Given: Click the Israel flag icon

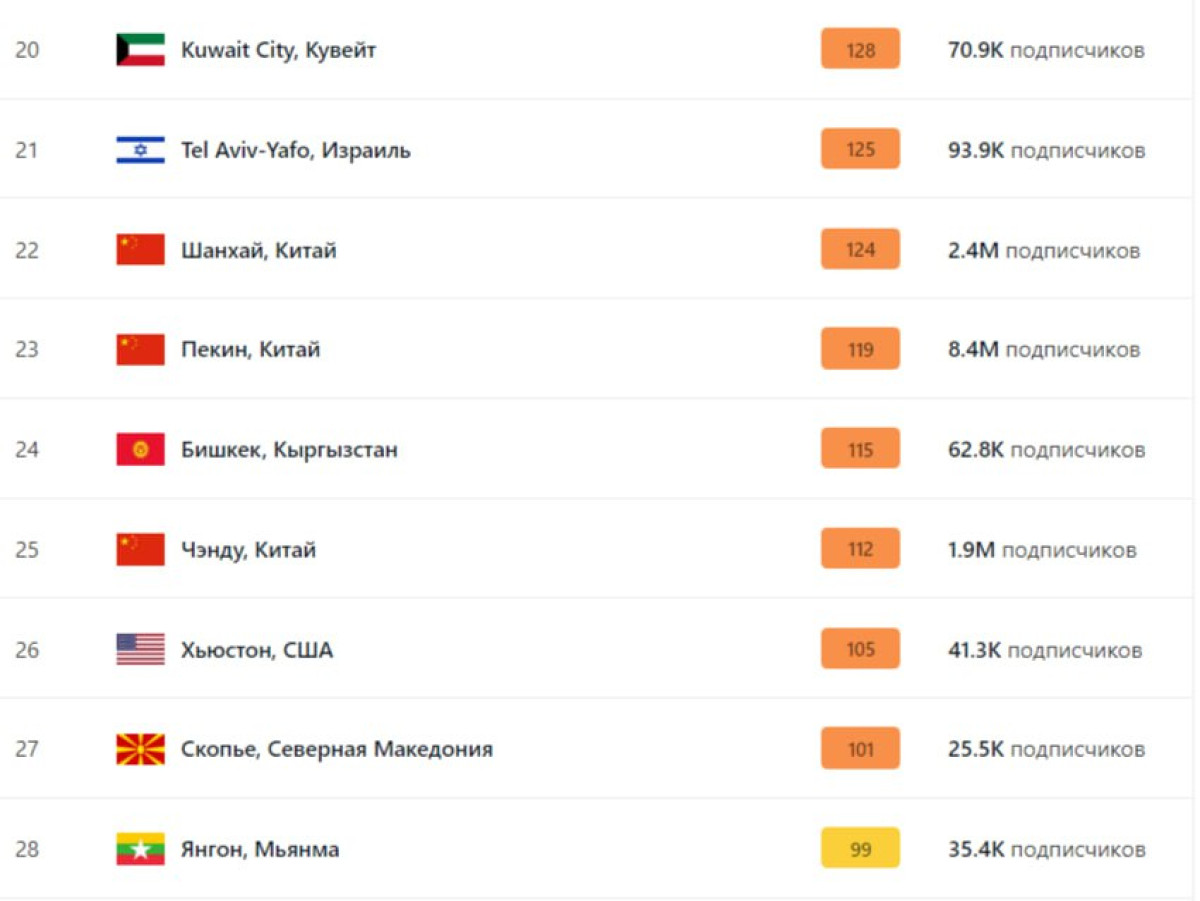Looking at the screenshot, I should coord(140,150).
